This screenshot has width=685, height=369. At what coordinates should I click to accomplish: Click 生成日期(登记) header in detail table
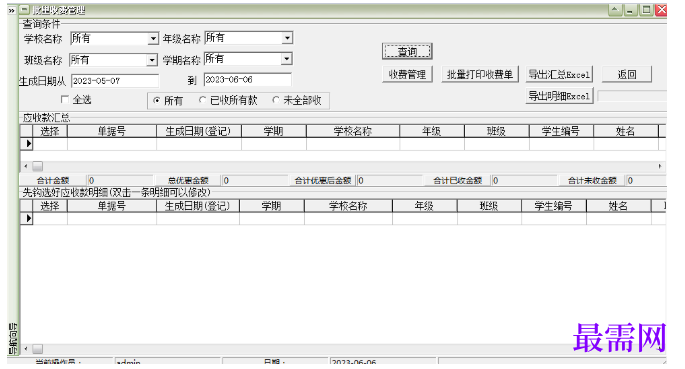click(198, 206)
